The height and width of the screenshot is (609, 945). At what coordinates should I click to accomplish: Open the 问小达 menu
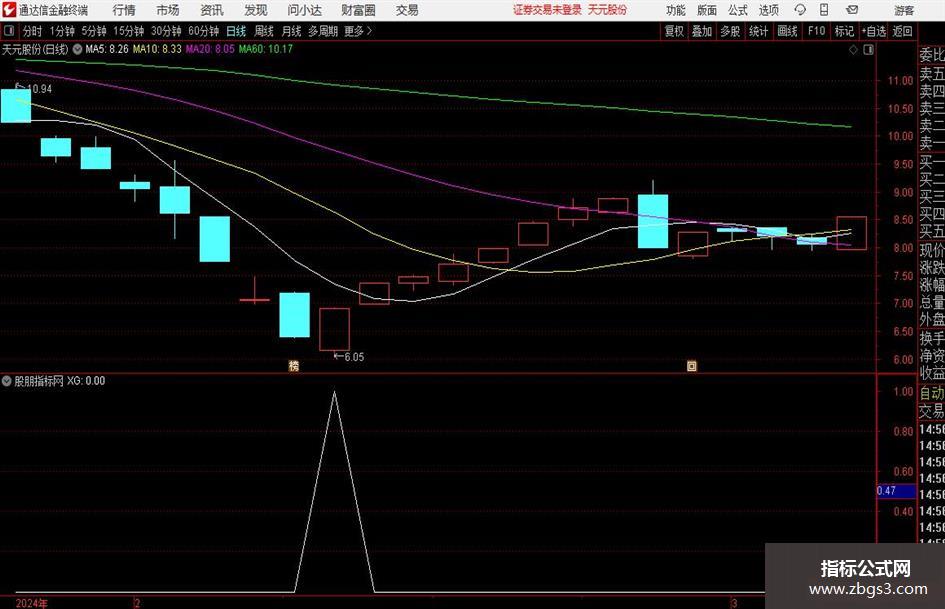point(304,10)
